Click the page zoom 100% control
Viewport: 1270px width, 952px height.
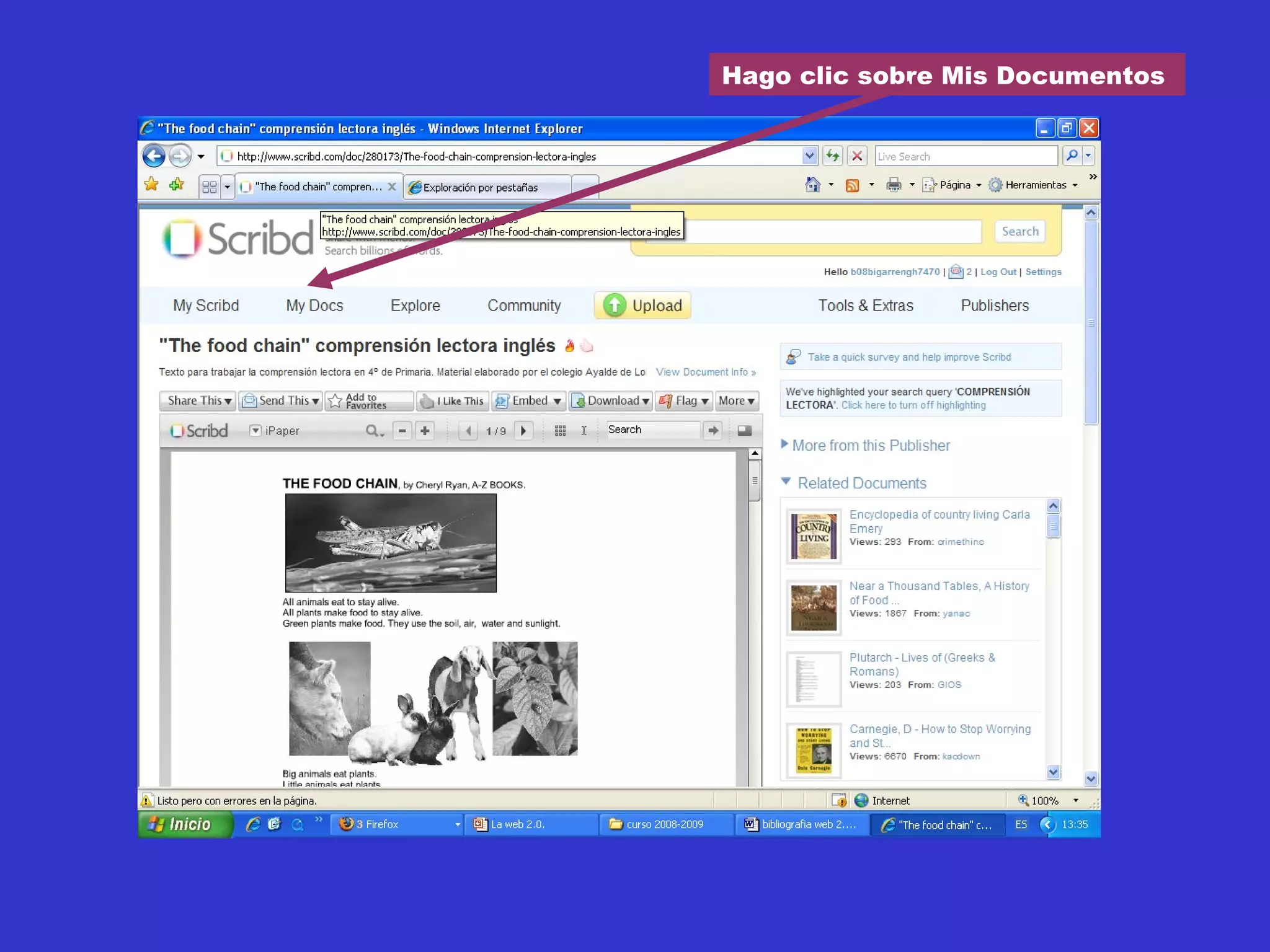(1048, 800)
